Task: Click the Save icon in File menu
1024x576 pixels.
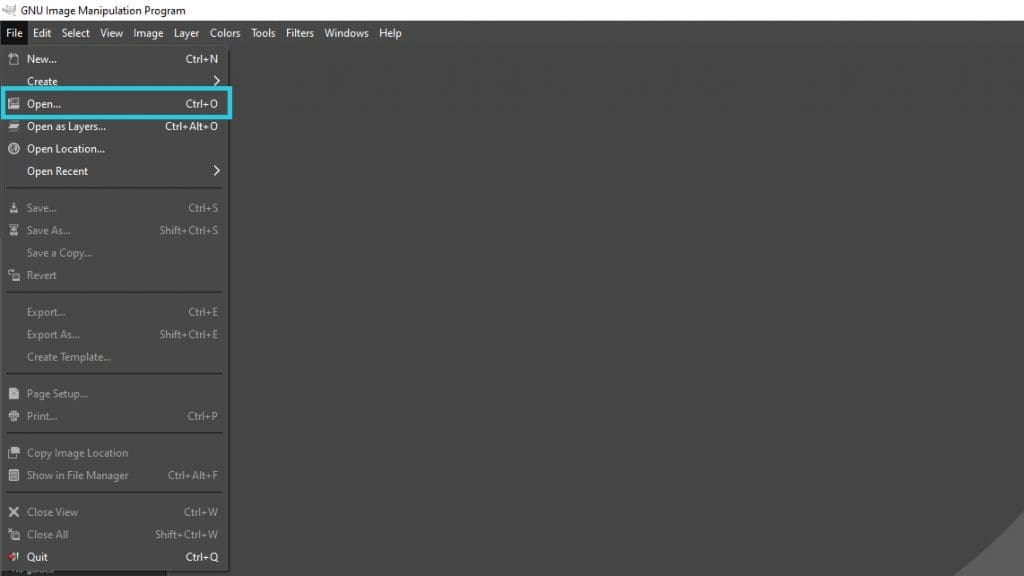Action: tap(14, 208)
